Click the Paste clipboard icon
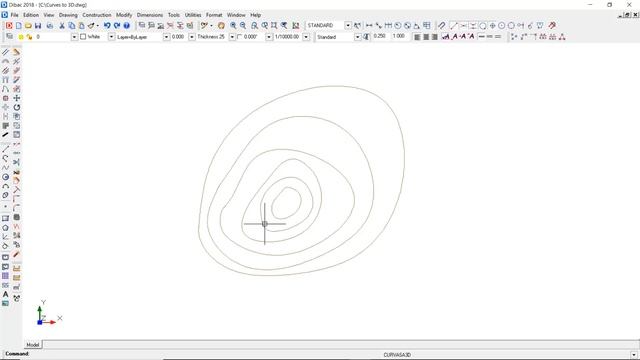Viewport: 640px width, 360px height. coord(82,25)
